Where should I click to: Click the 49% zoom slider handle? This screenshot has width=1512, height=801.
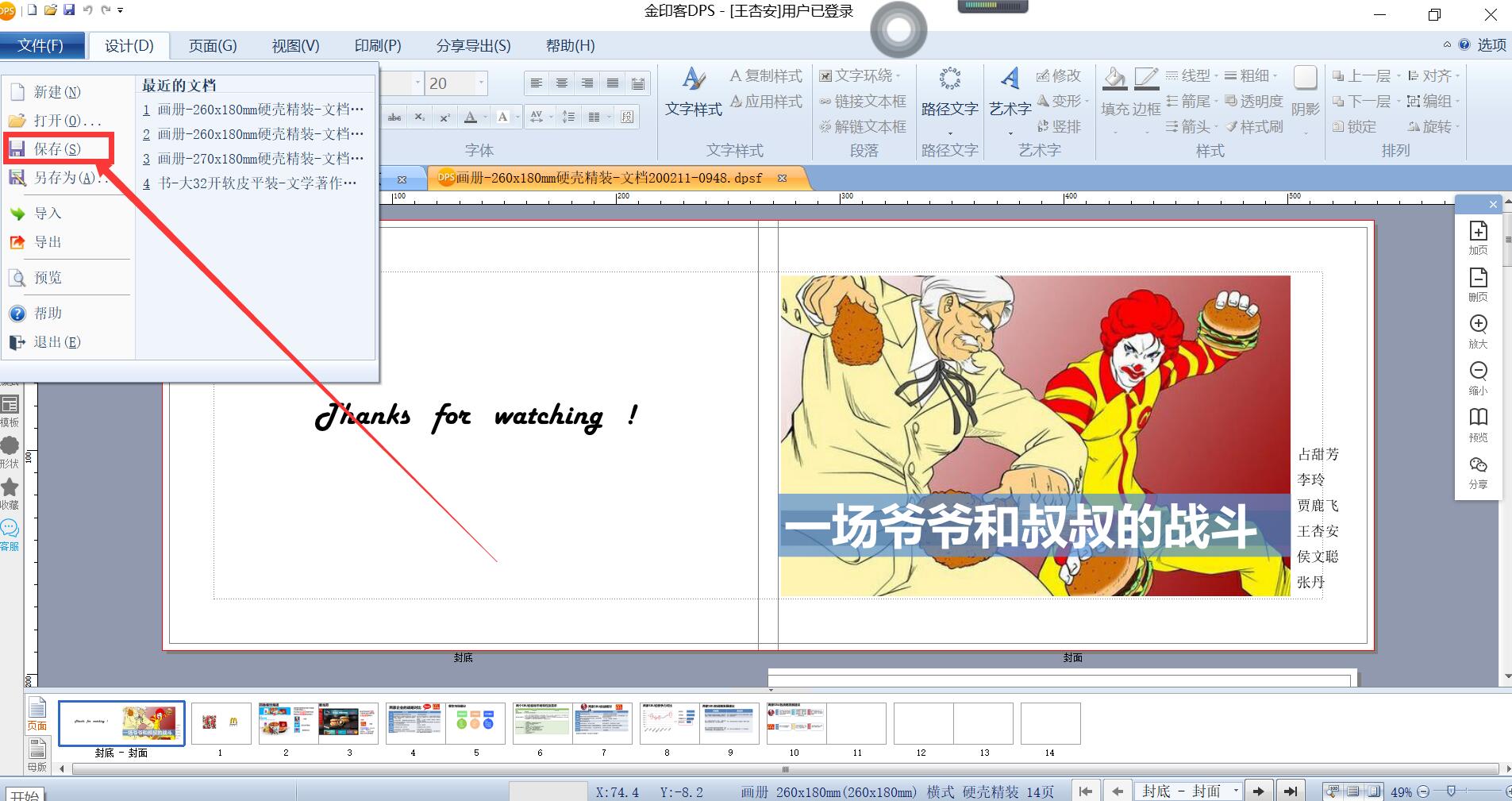1451,791
